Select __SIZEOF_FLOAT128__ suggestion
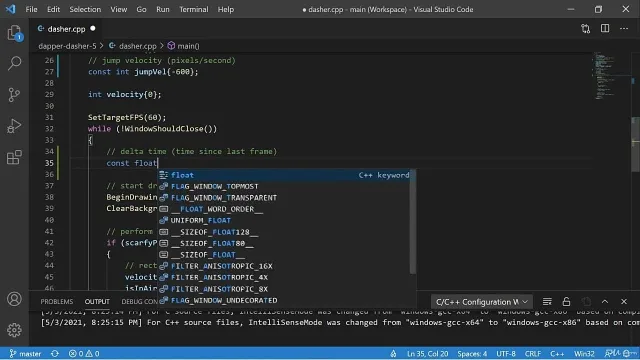This screenshot has height=360, width=640. [284, 232]
